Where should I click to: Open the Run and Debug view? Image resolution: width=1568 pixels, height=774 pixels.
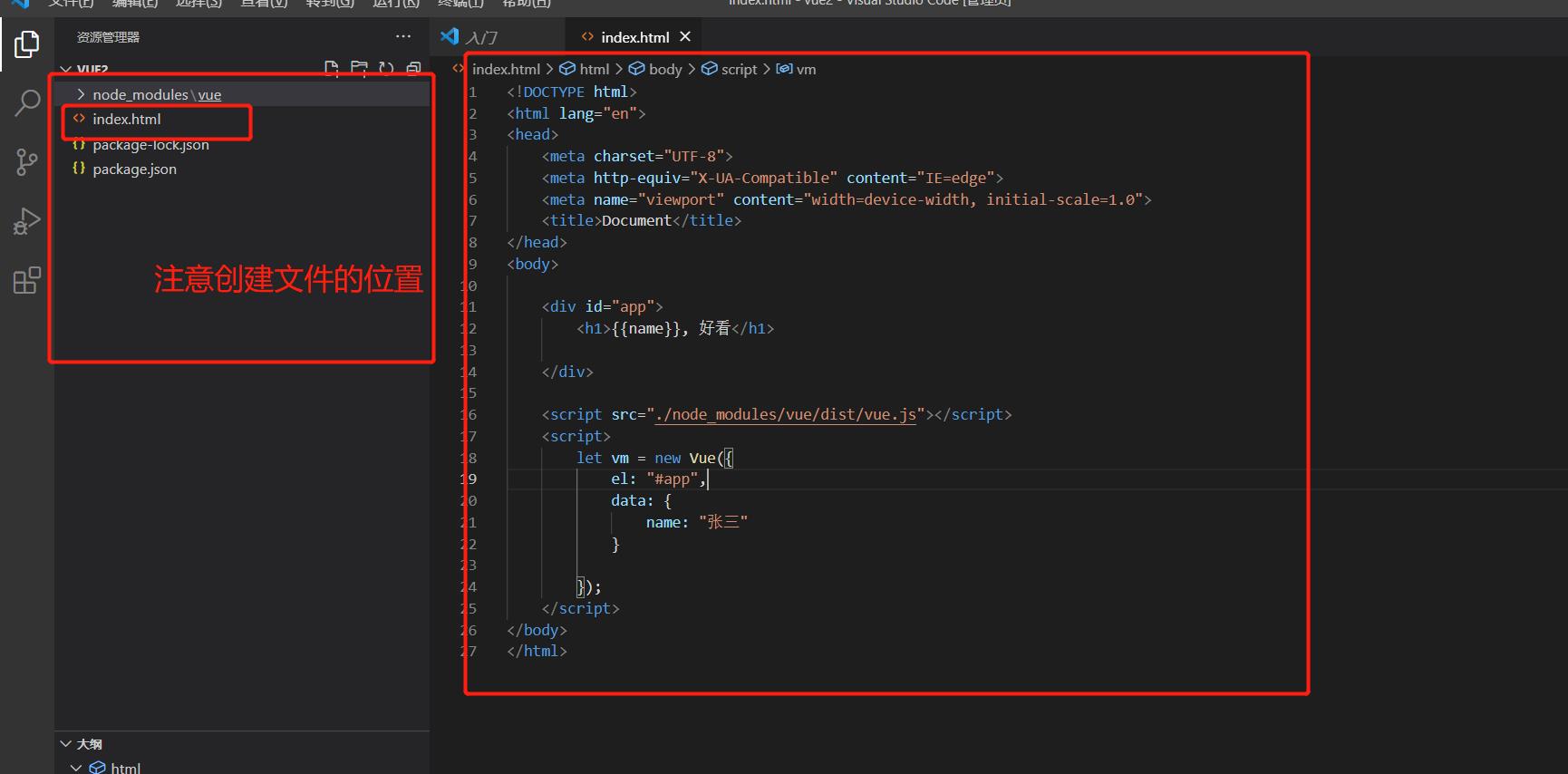click(x=27, y=221)
